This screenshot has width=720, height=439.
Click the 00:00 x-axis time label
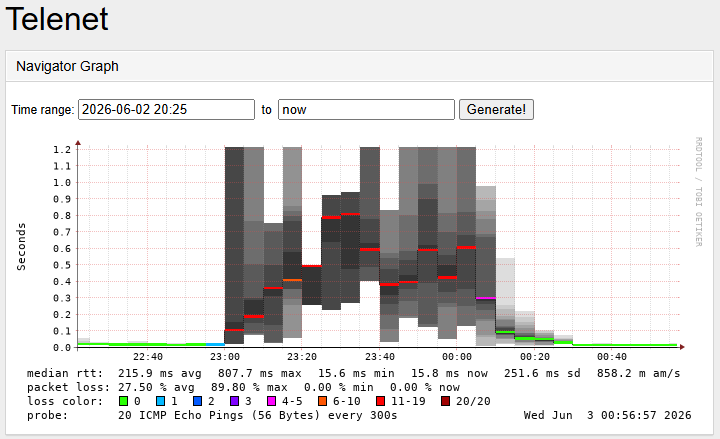click(457, 356)
